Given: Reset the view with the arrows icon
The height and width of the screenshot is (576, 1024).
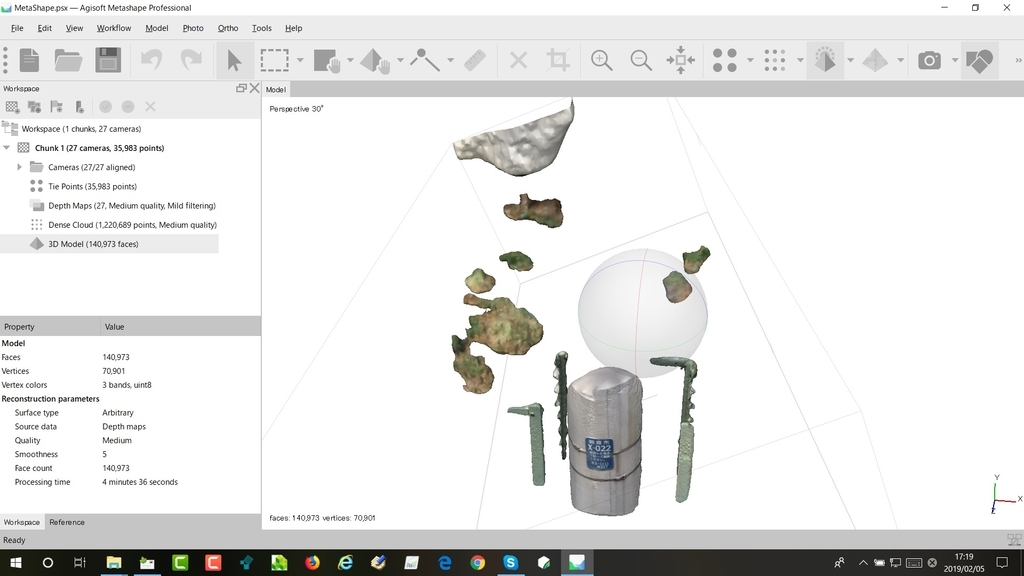Looking at the screenshot, I should pos(680,60).
